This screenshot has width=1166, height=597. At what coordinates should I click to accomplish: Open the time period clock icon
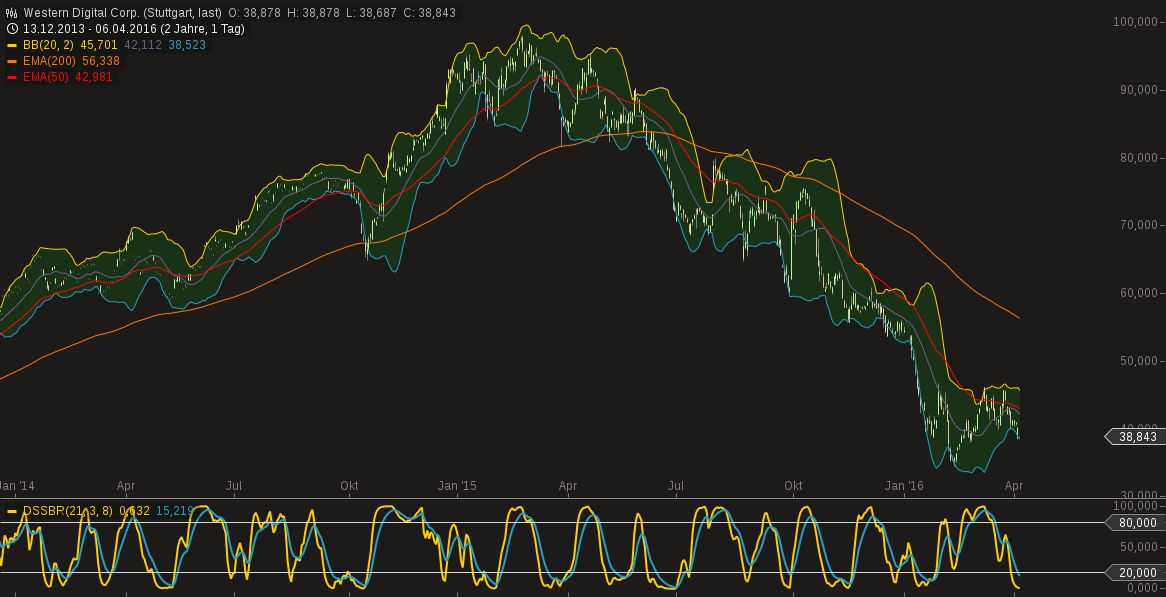click(12, 28)
